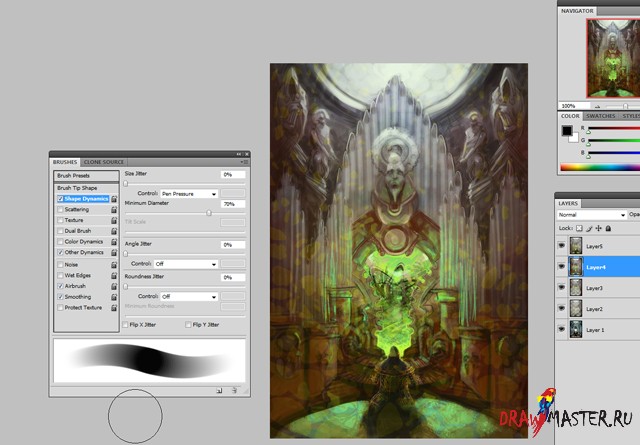The image size is (640, 445).
Task: Toggle lock icon beside Texture
Action: click(x=114, y=220)
